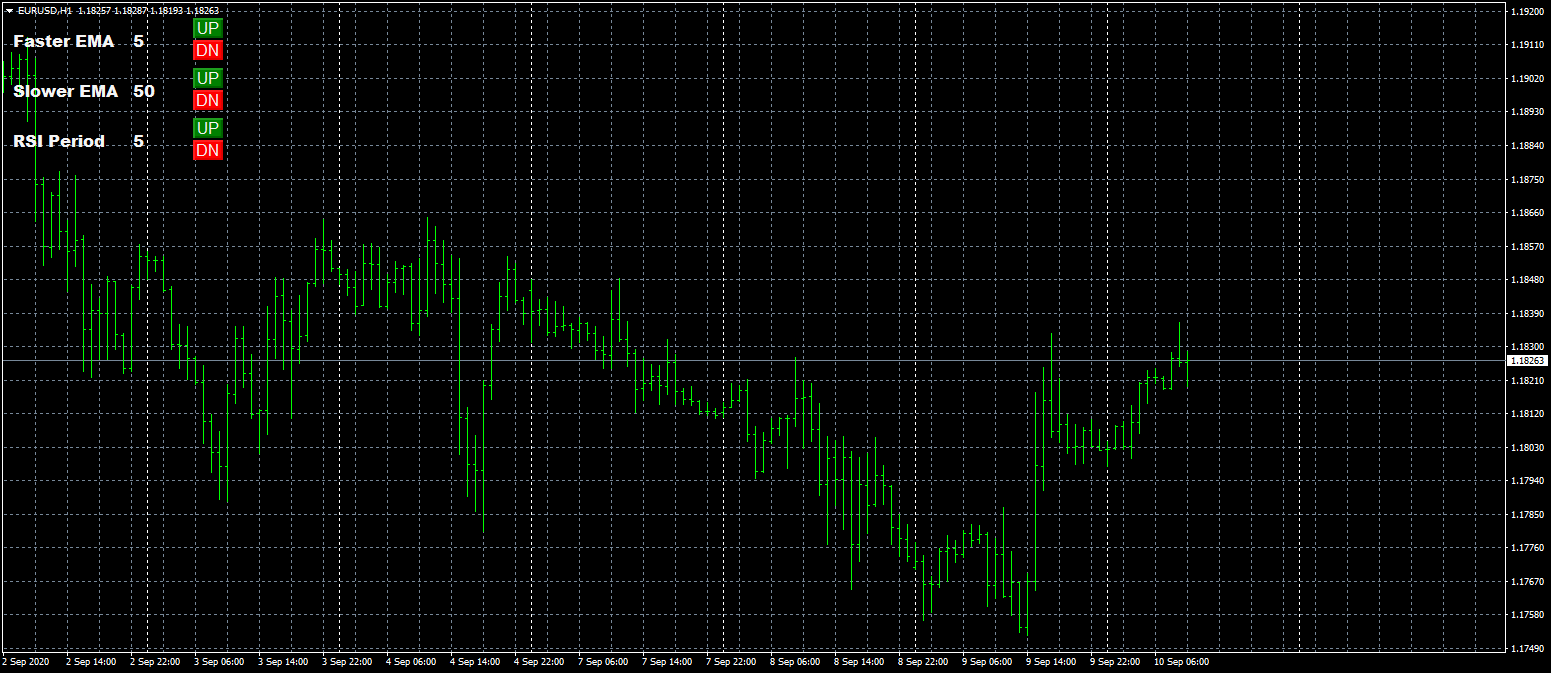1551x673 pixels.
Task: Select the Slower EMA label
Action: coord(66,91)
